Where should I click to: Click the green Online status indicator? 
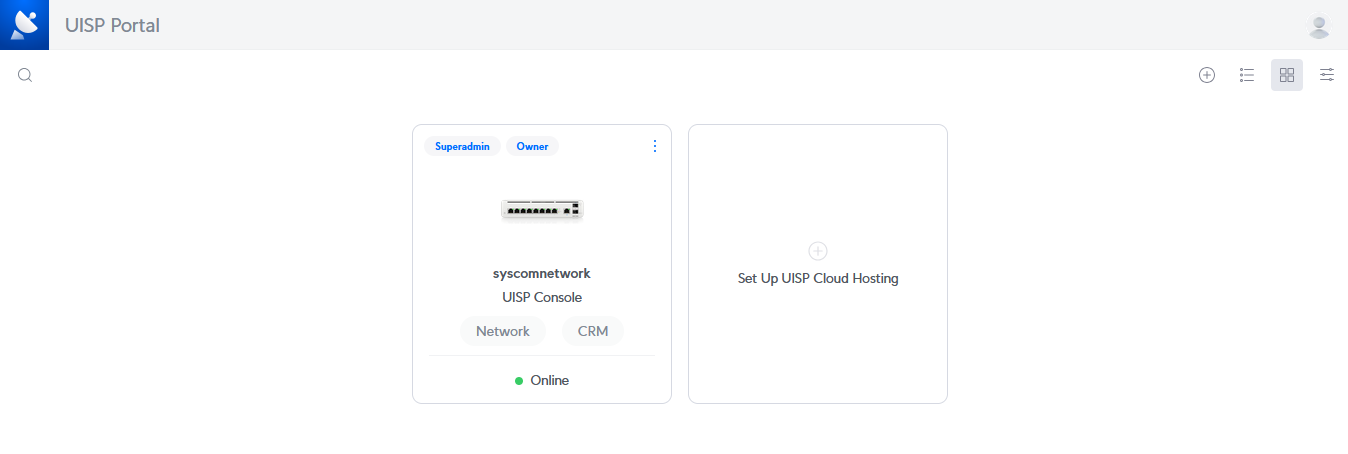click(519, 381)
